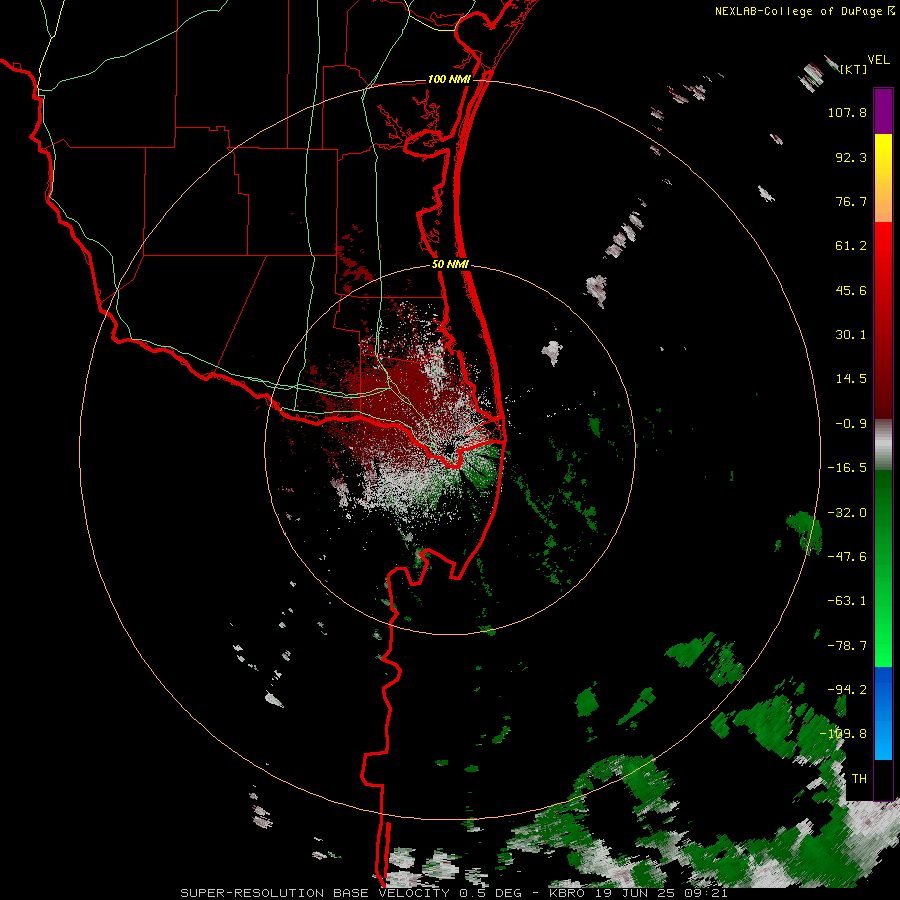900x900 pixels.
Task: Click the 107.8 value on the velocity scale
Action: [x=847, y=112]
